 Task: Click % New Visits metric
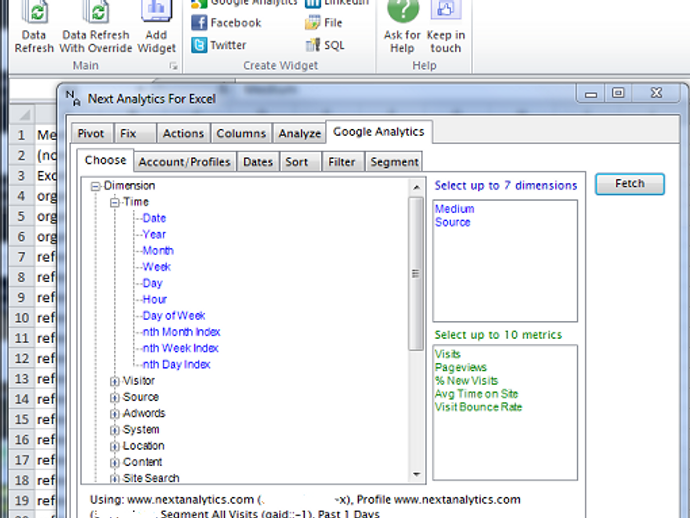click(x=466, y=381)
